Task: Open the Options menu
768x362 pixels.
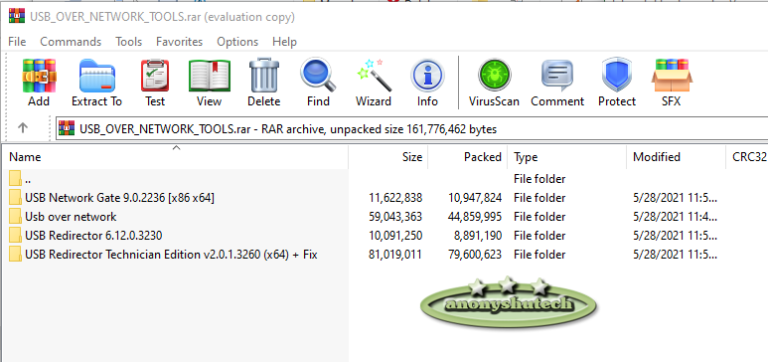Action: click(x=238, y=42)
